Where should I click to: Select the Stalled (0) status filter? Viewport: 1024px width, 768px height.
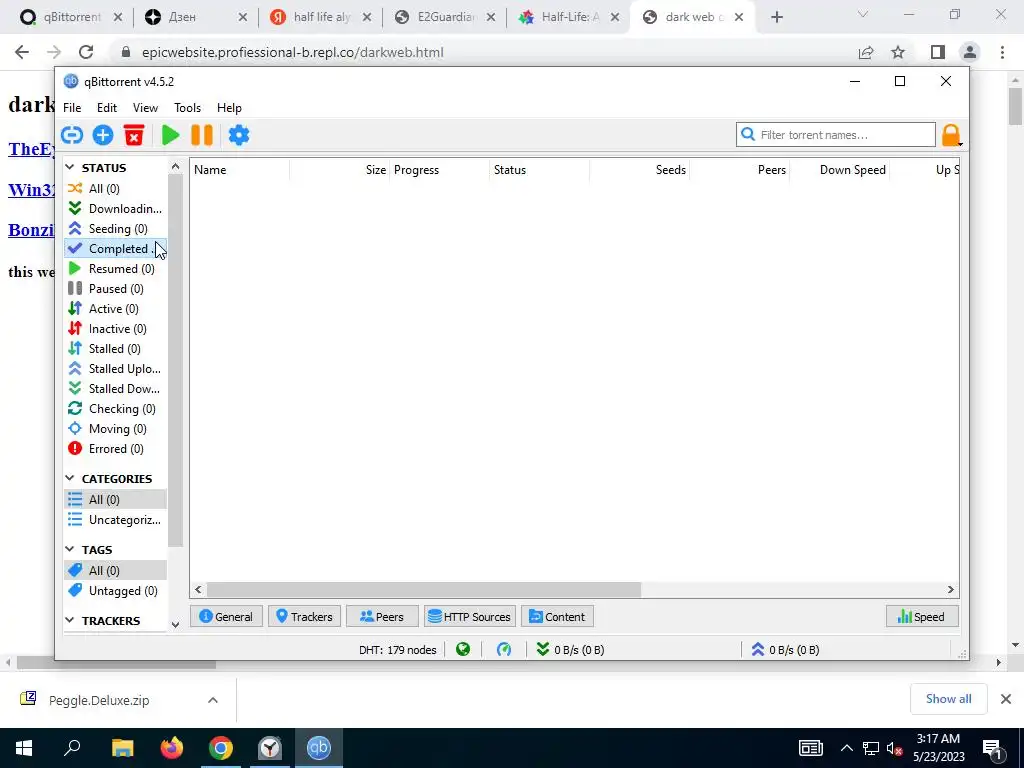coord(116,349)
